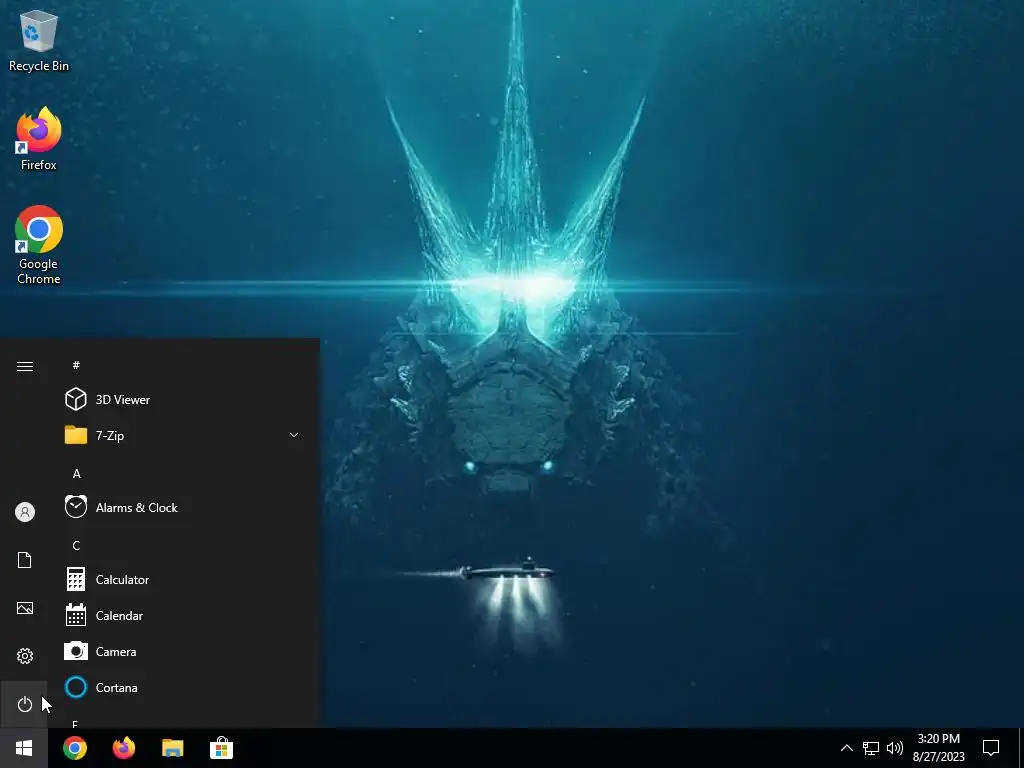Click the C letter group header
Viewport: 1024px width, 768px height.
pos(76,545)
